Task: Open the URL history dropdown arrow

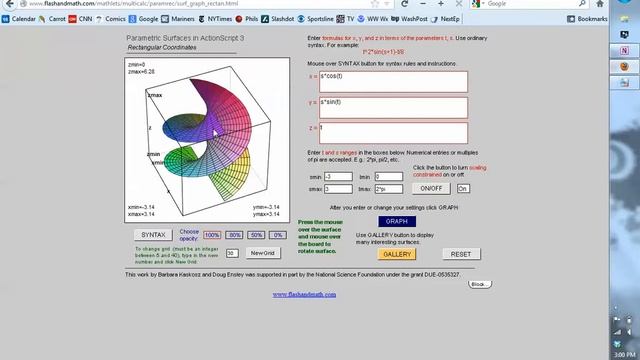Action: point(387,4)
